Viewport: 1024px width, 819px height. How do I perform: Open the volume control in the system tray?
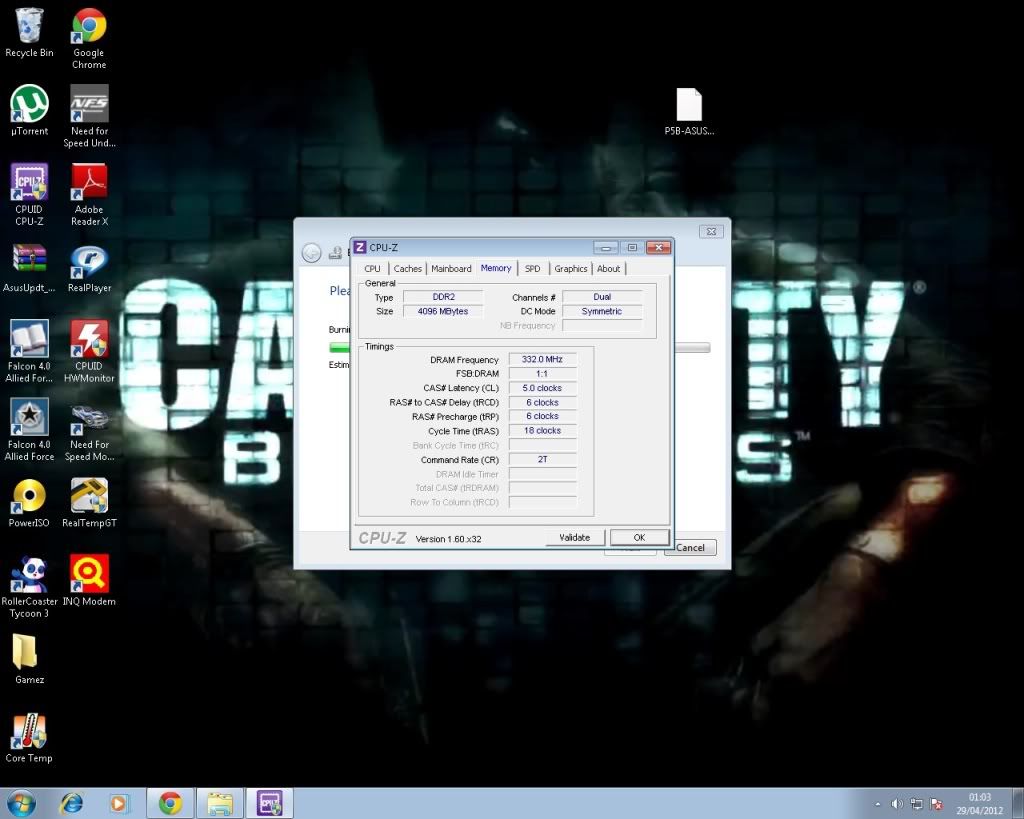pyautogui.click(x=897, y=804)
